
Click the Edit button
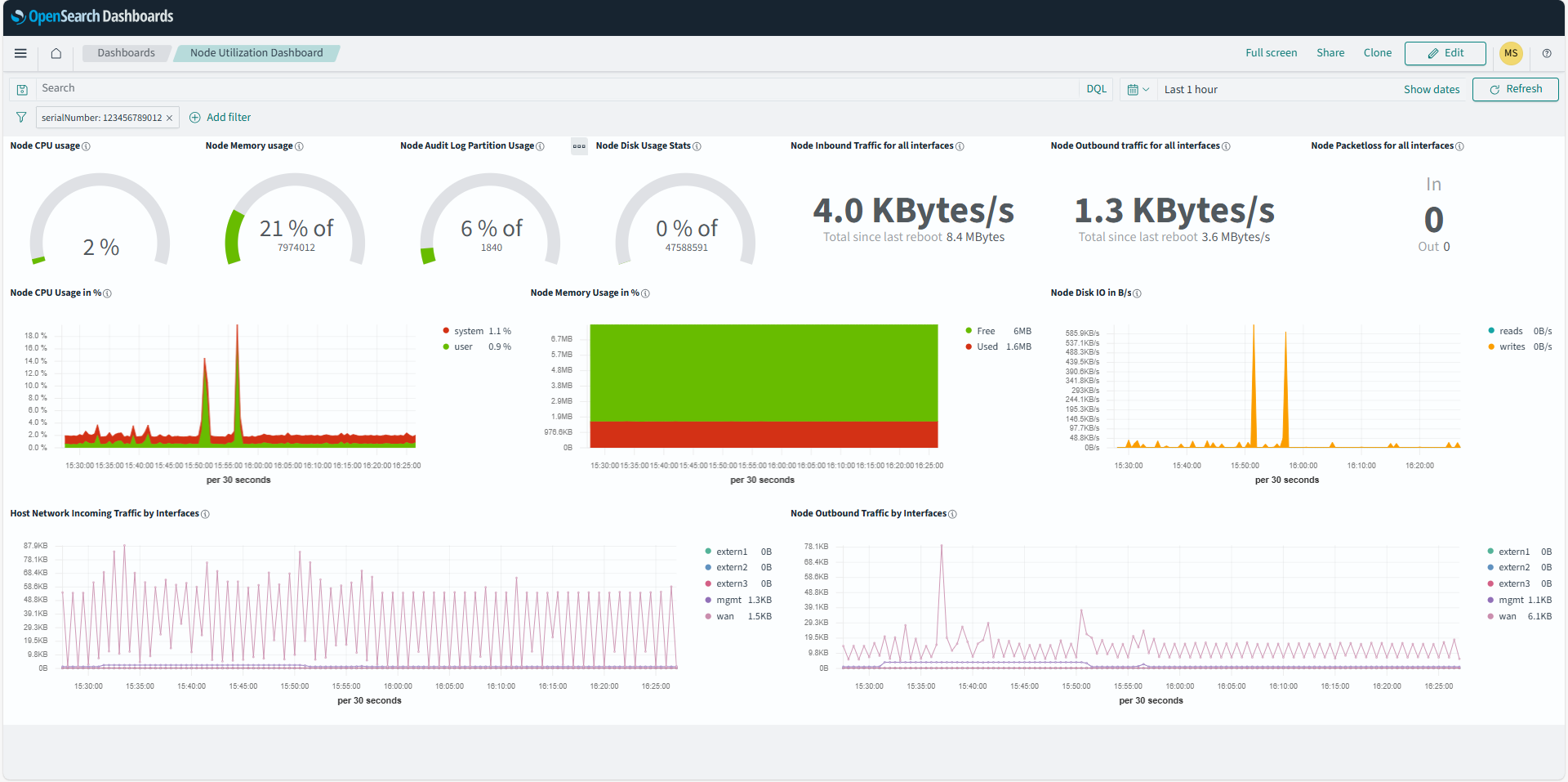click(x=1445, y=53)
